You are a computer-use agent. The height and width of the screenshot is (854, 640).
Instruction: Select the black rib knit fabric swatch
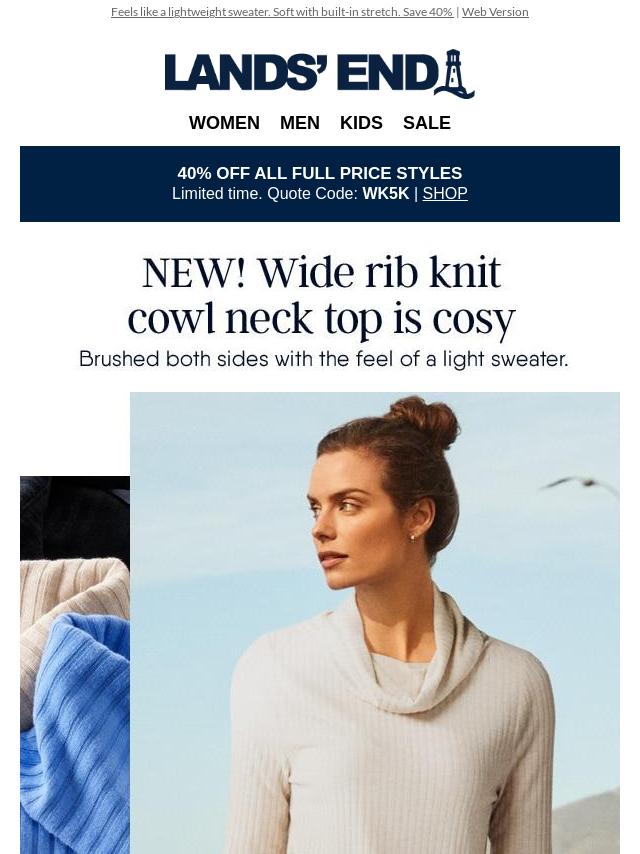click(x=75, y=517)
